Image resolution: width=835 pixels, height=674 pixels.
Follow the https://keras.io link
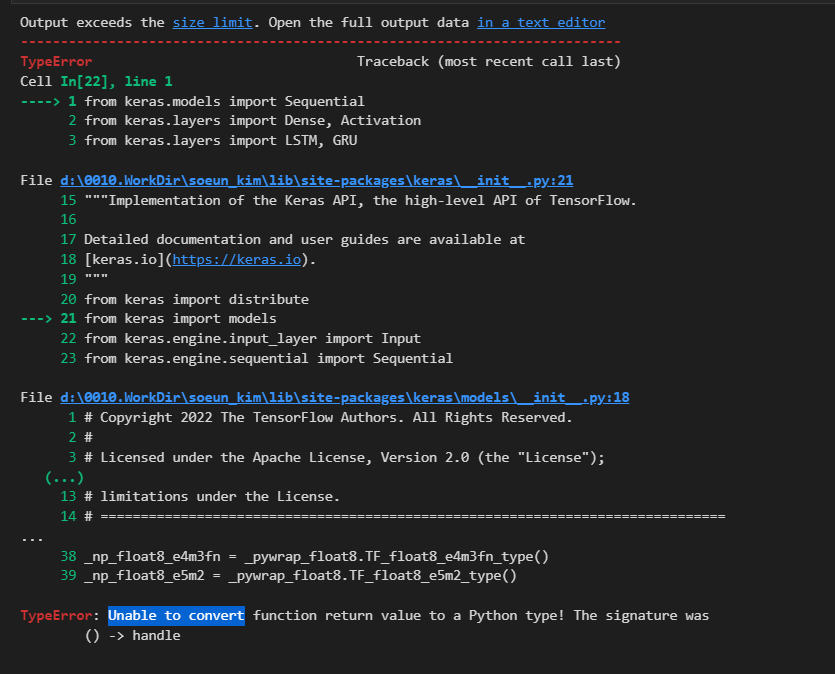[x=237, y=259]
